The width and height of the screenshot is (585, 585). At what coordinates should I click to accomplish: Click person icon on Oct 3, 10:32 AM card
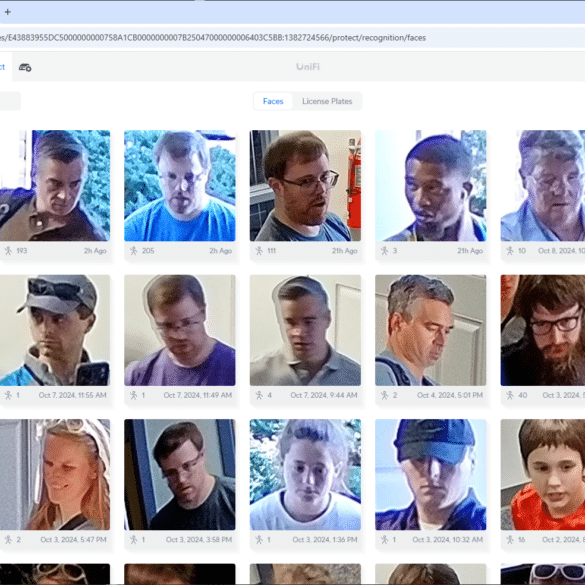(x=385, y=539)
